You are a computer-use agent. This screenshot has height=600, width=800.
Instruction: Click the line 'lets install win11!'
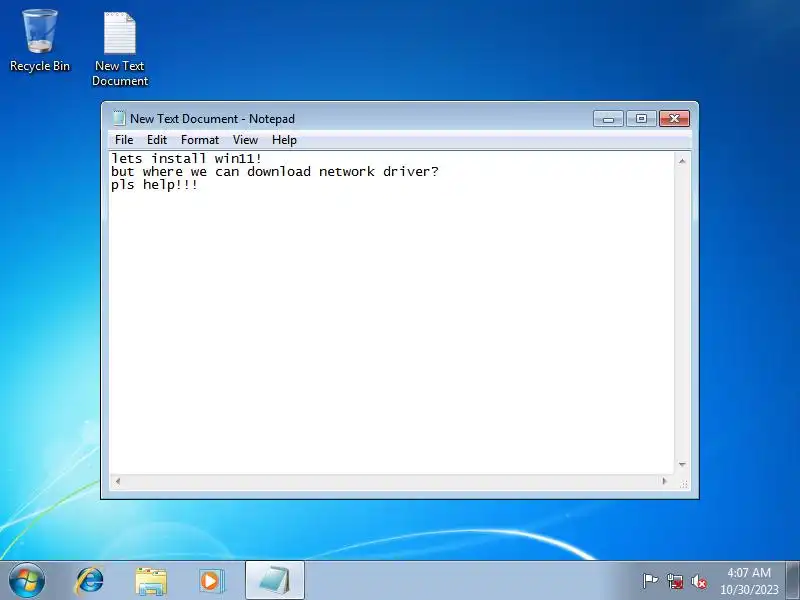click(186, 158)
